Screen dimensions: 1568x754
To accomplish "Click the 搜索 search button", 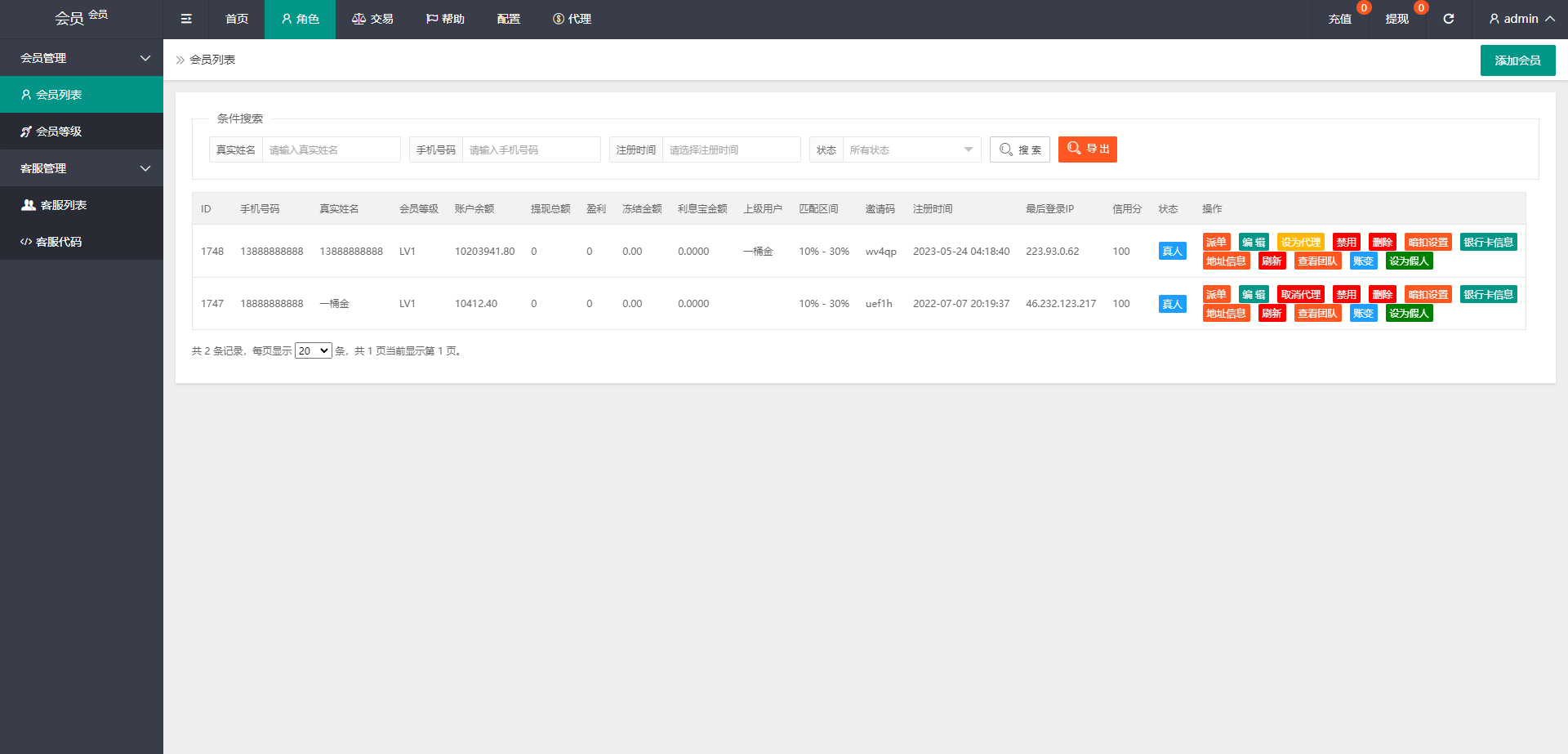I will click(x=1019, y=149).
